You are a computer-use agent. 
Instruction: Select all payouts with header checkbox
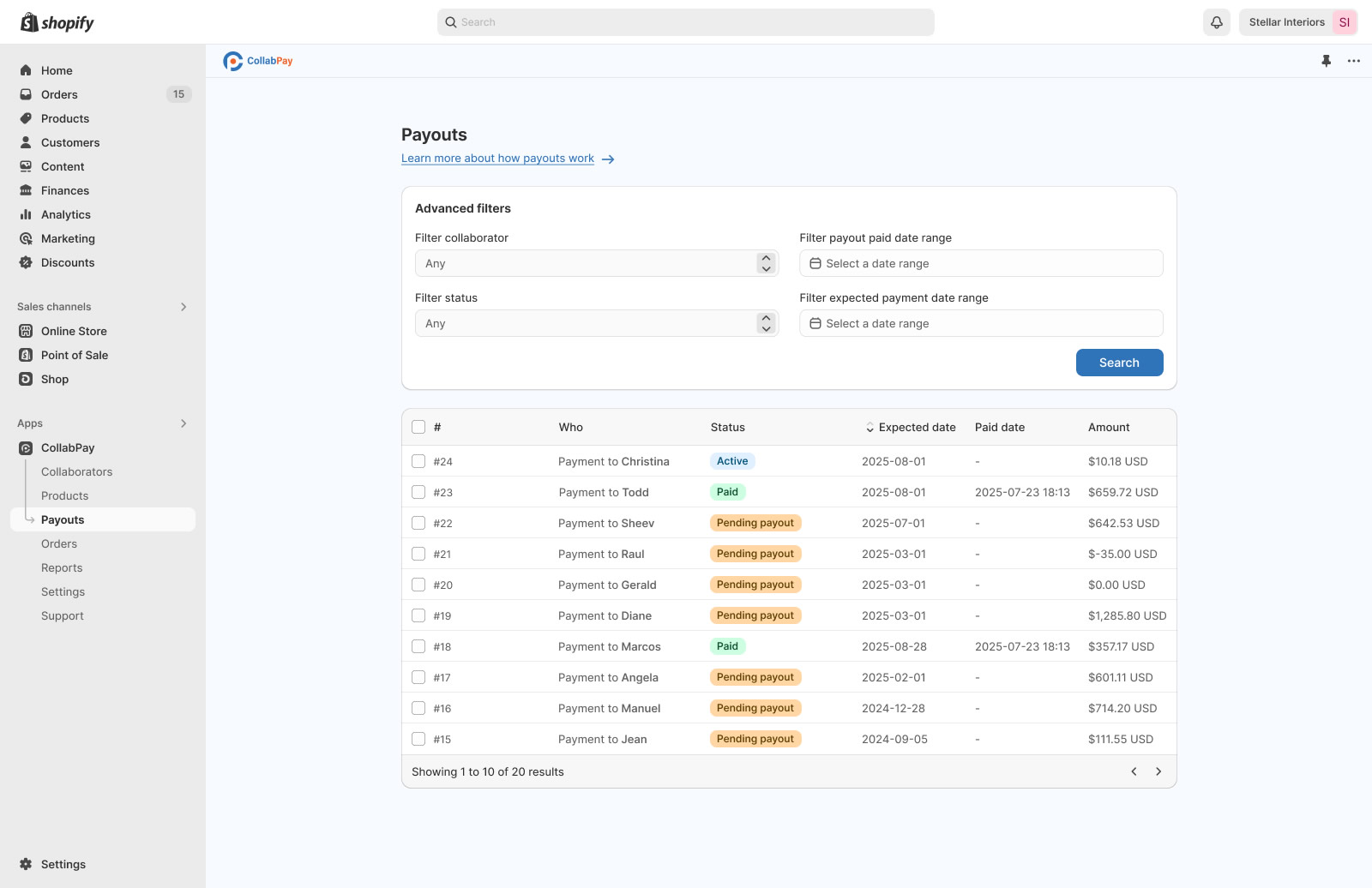418,427
